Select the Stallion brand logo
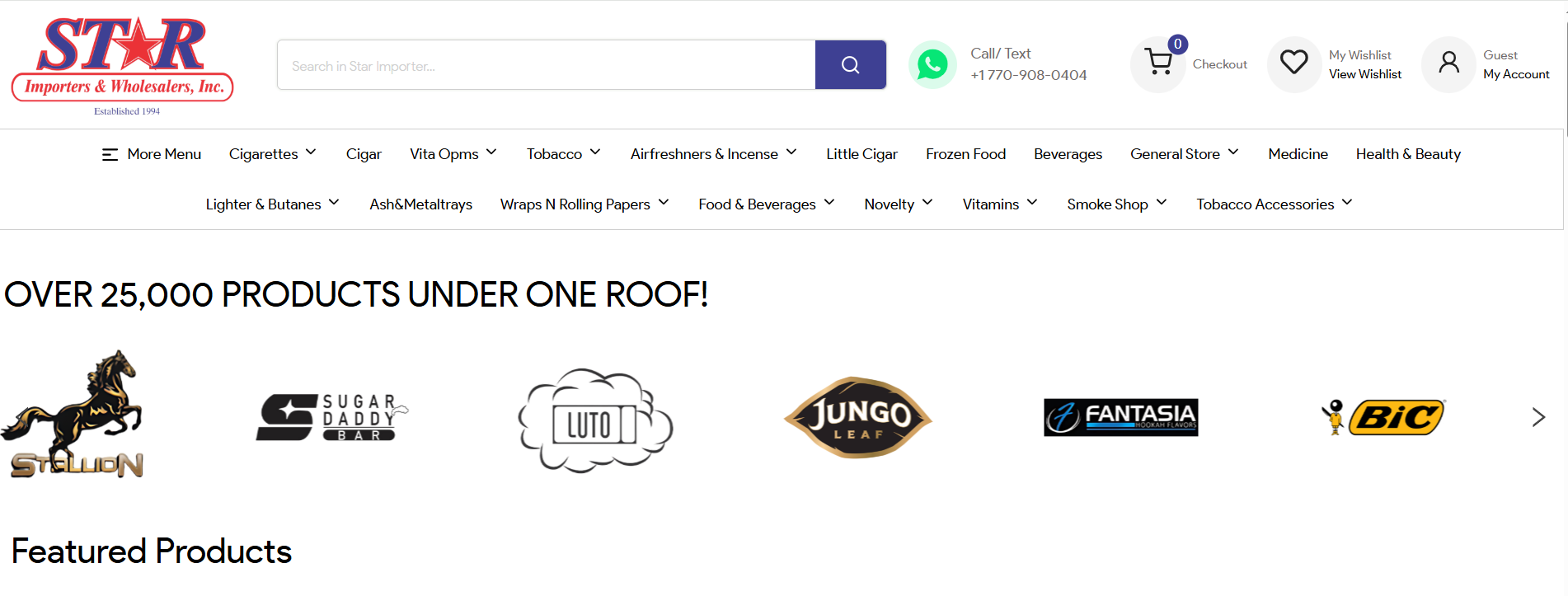Viewport: 1568px width, 596px height. [x=73, y=414]
